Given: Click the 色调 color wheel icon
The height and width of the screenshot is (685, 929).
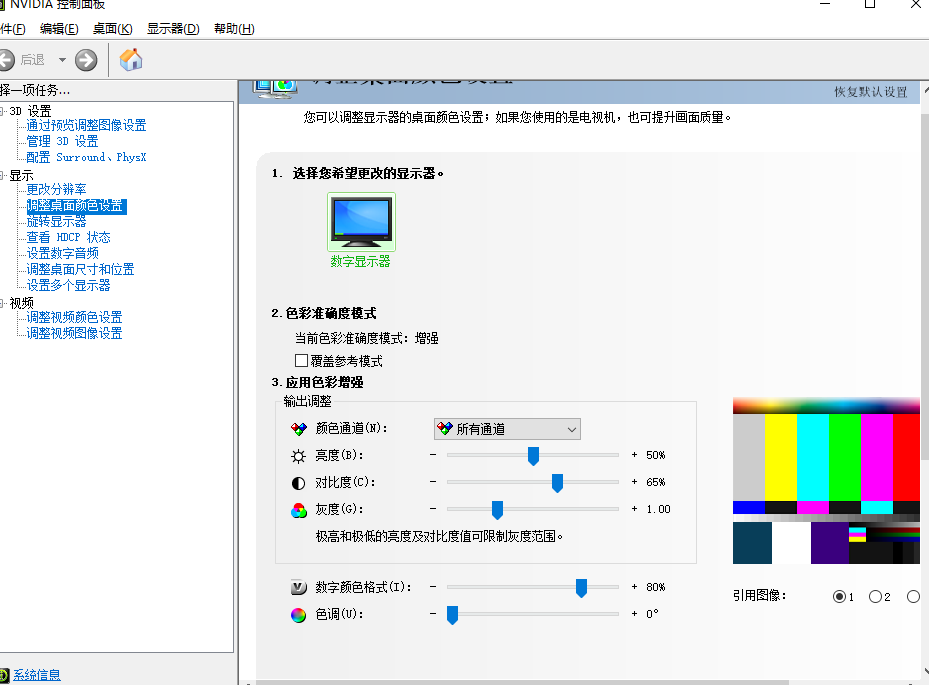Looking at the screenshot, I should pyautogui.click(x=299, y=615).
